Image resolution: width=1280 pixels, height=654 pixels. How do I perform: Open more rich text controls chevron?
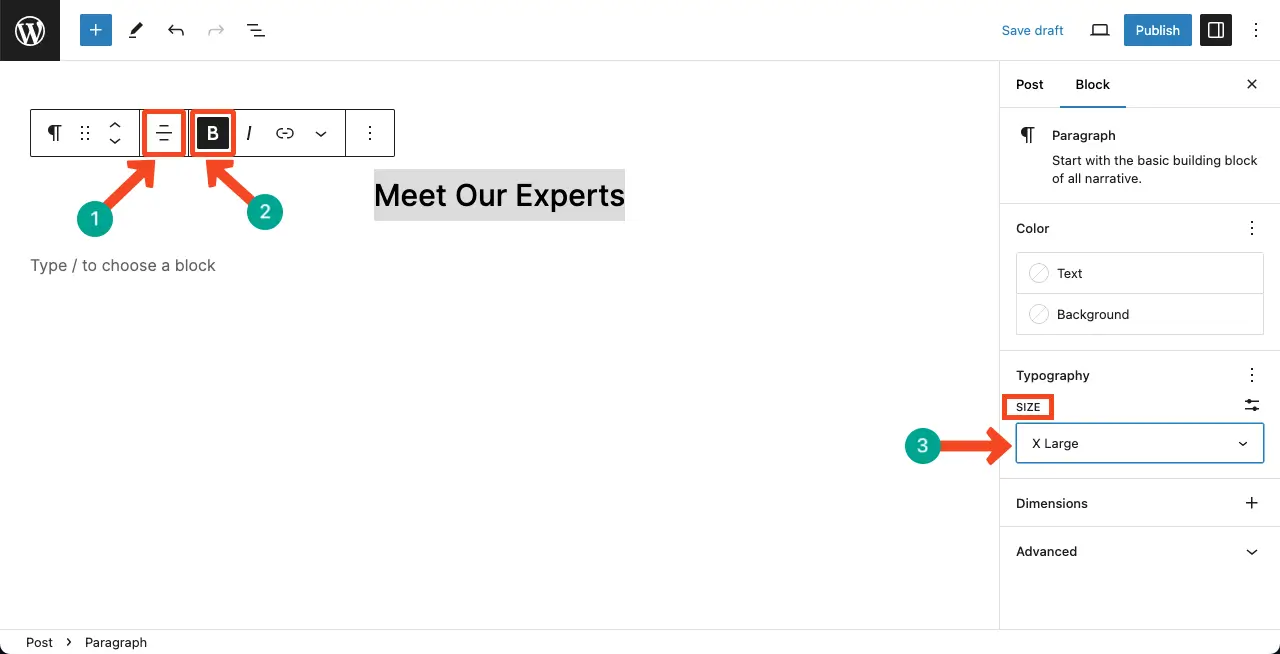pos(321,133)
